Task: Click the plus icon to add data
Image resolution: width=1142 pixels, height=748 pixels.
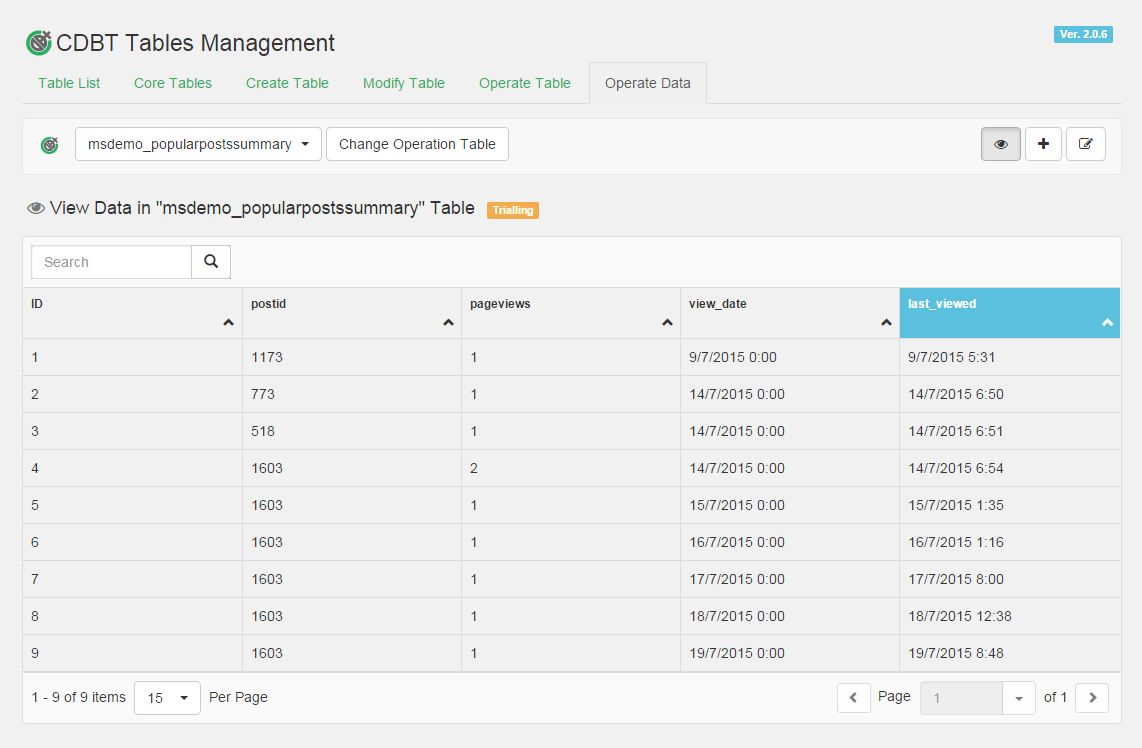Action: tap(1043, 144)
